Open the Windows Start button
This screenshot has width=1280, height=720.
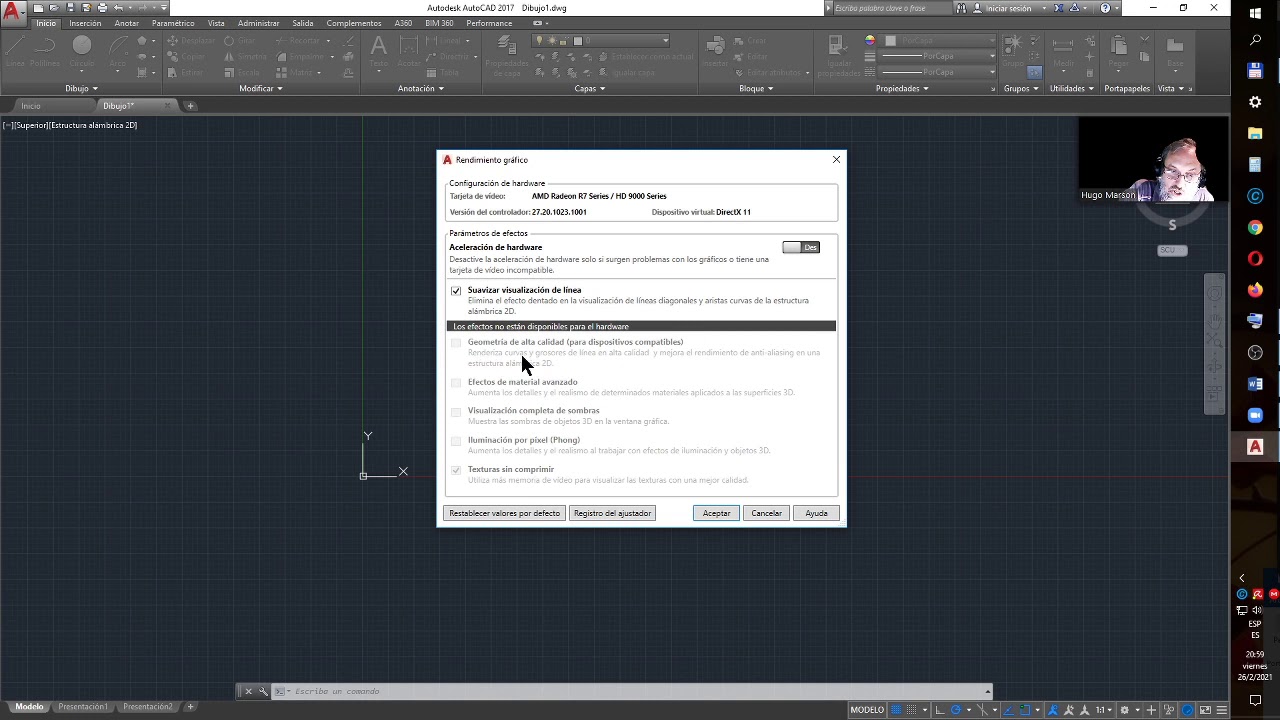click(x=1255, y=13)
